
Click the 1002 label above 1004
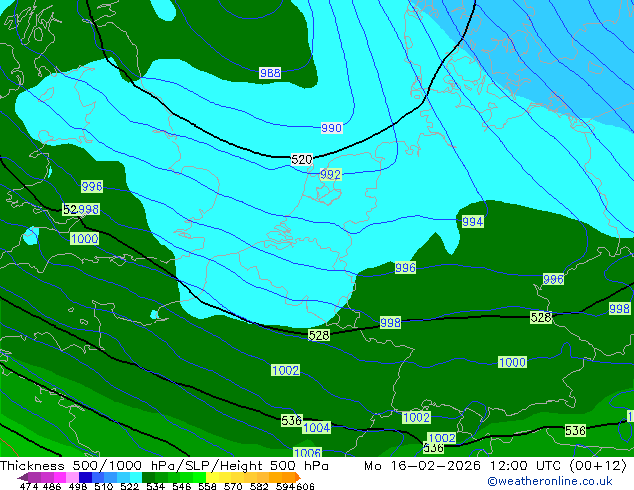(x=285, y=370)
